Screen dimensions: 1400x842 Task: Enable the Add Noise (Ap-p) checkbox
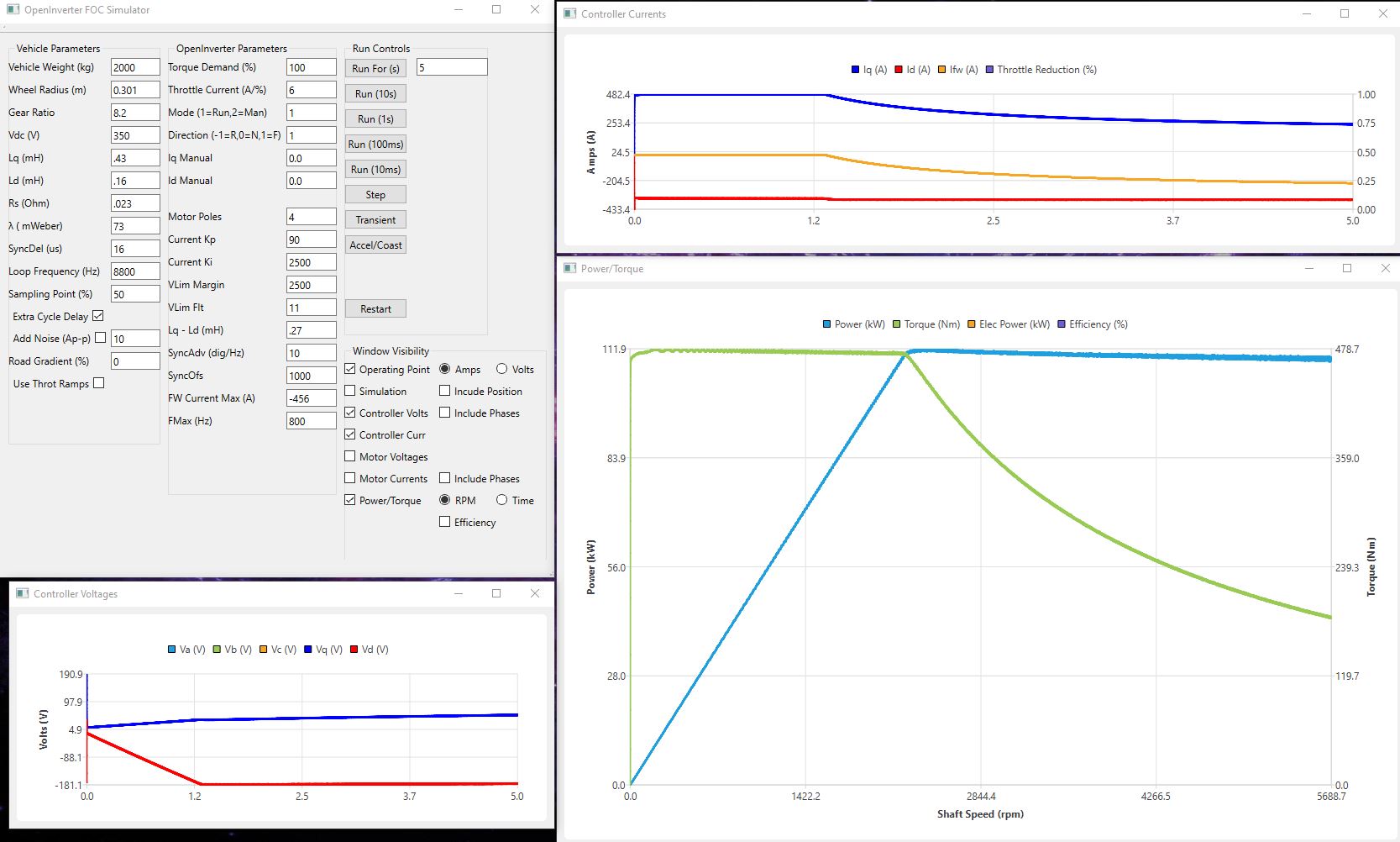[x=101, y=338]
